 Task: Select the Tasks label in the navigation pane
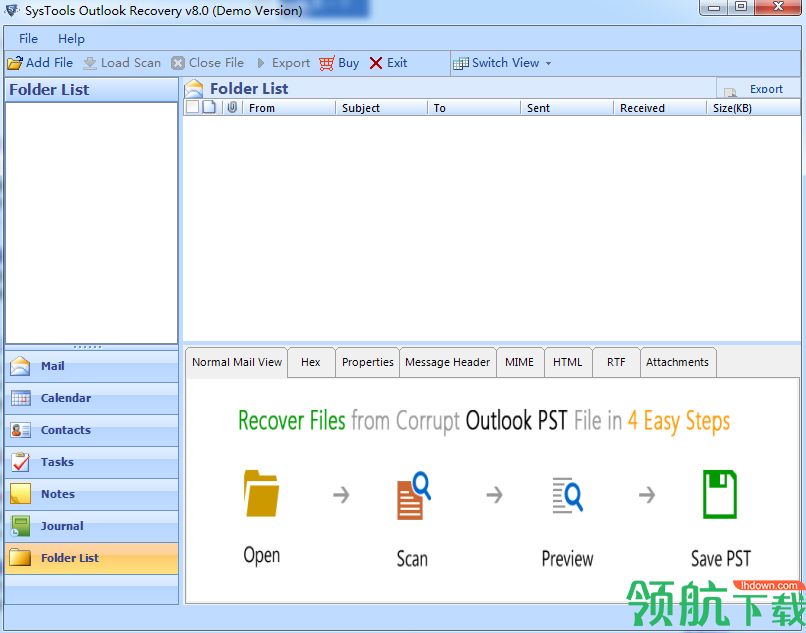(x=57, y=462)
